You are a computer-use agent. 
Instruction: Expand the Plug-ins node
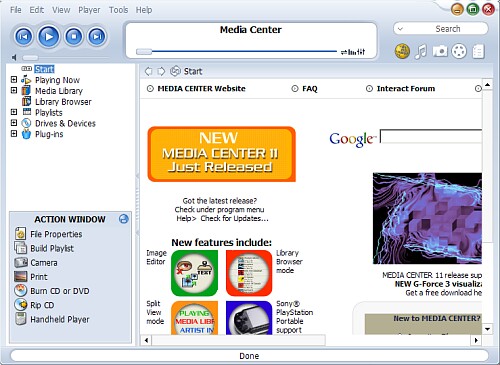(x=14, y=134)
